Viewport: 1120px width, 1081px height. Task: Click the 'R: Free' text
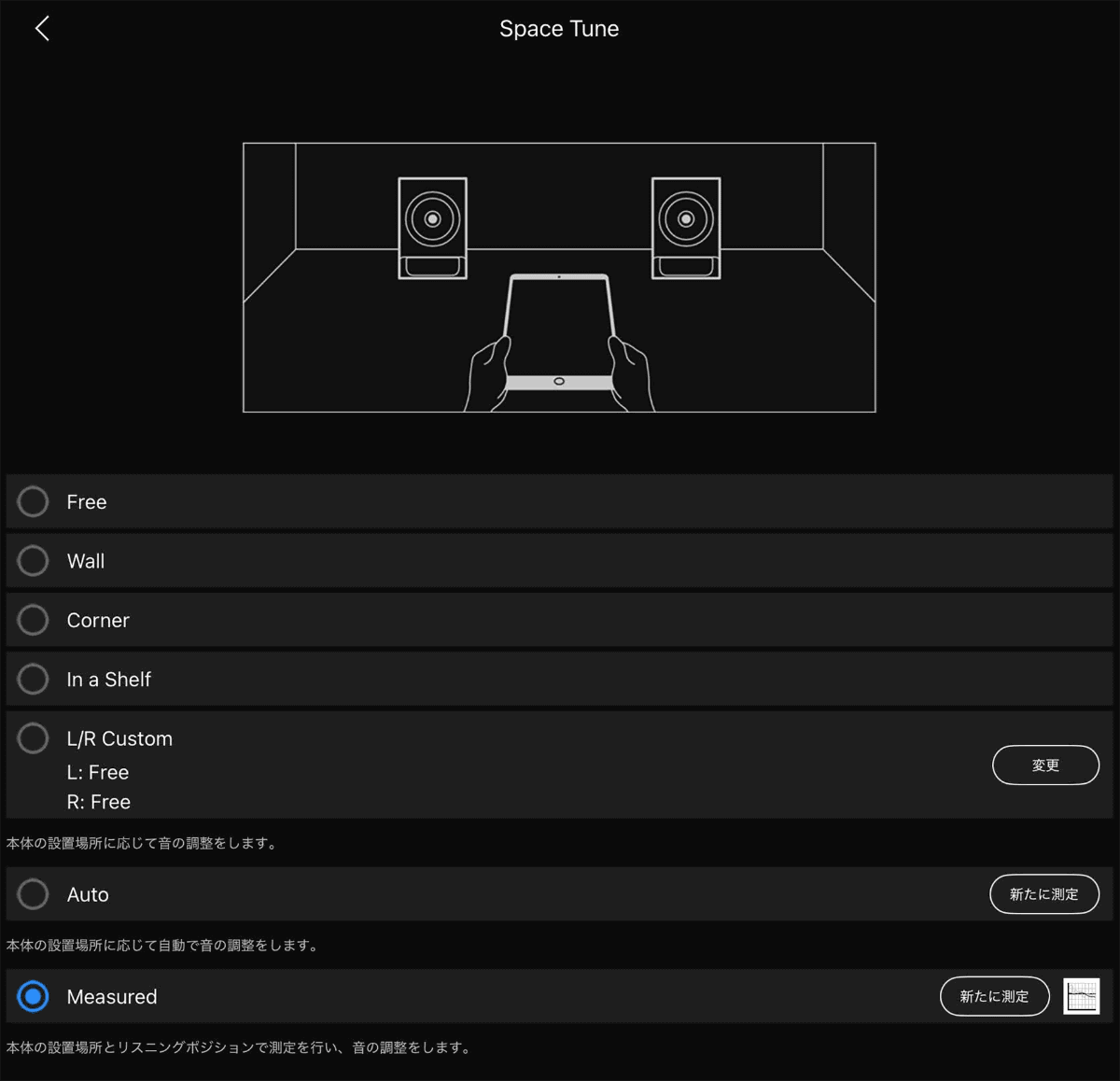click(99, 802)
